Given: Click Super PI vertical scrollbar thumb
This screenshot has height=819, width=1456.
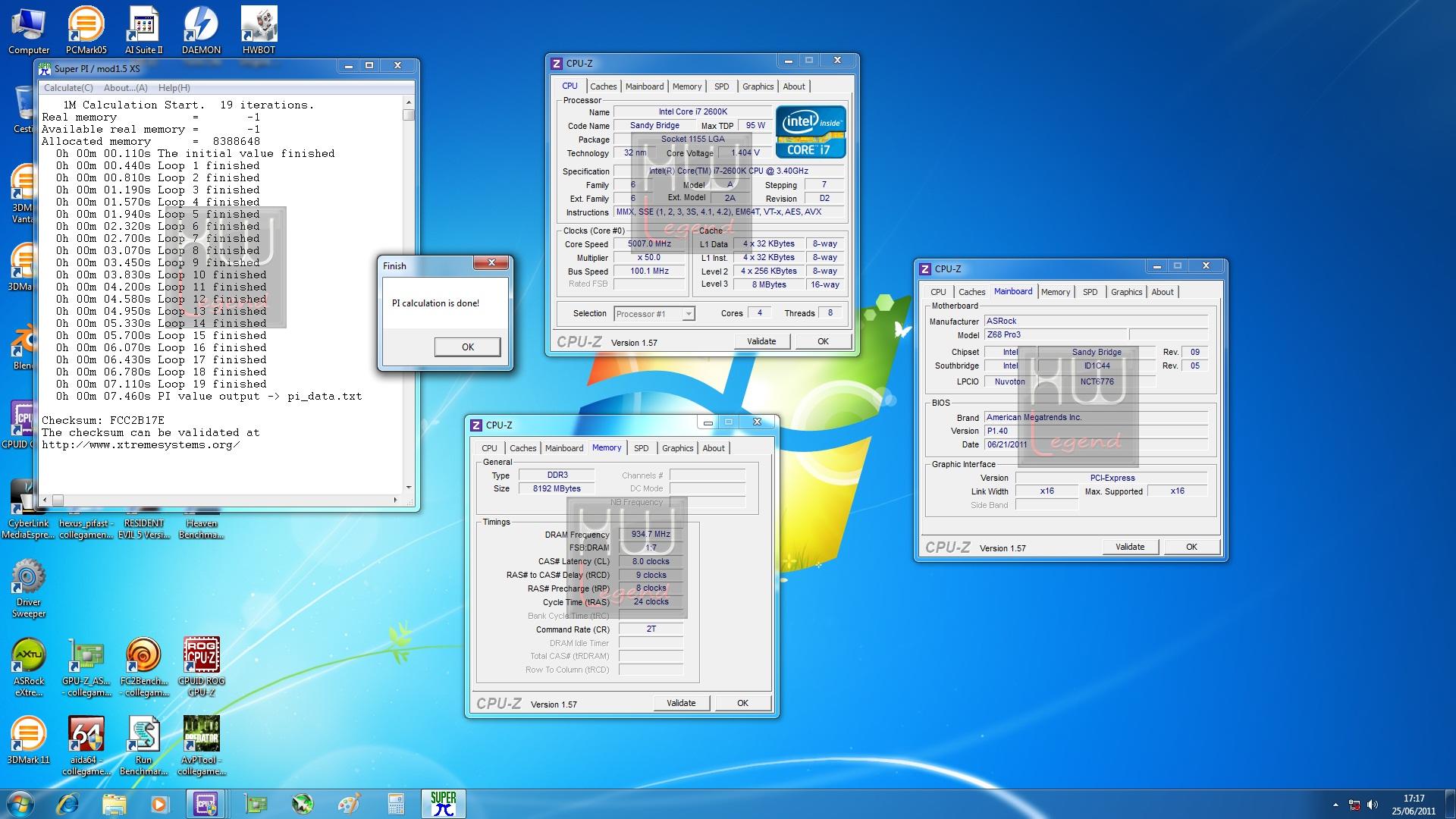Looking at the screenshot, I should [x=409, y=115].
